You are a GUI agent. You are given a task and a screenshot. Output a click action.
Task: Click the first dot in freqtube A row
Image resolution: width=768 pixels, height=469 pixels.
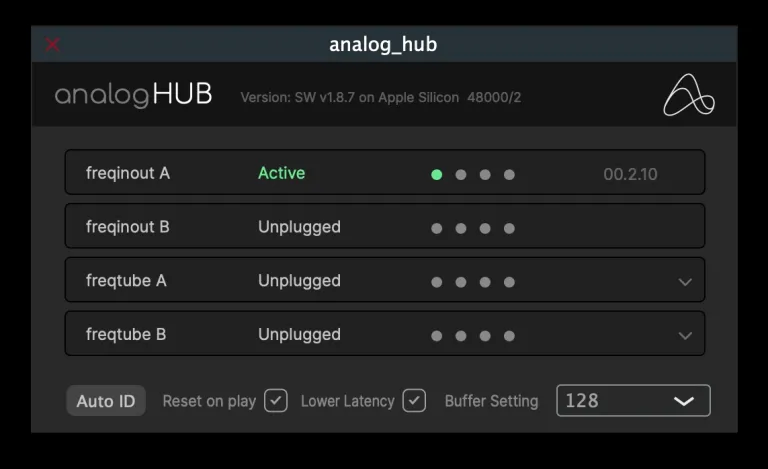pos(437,282)
